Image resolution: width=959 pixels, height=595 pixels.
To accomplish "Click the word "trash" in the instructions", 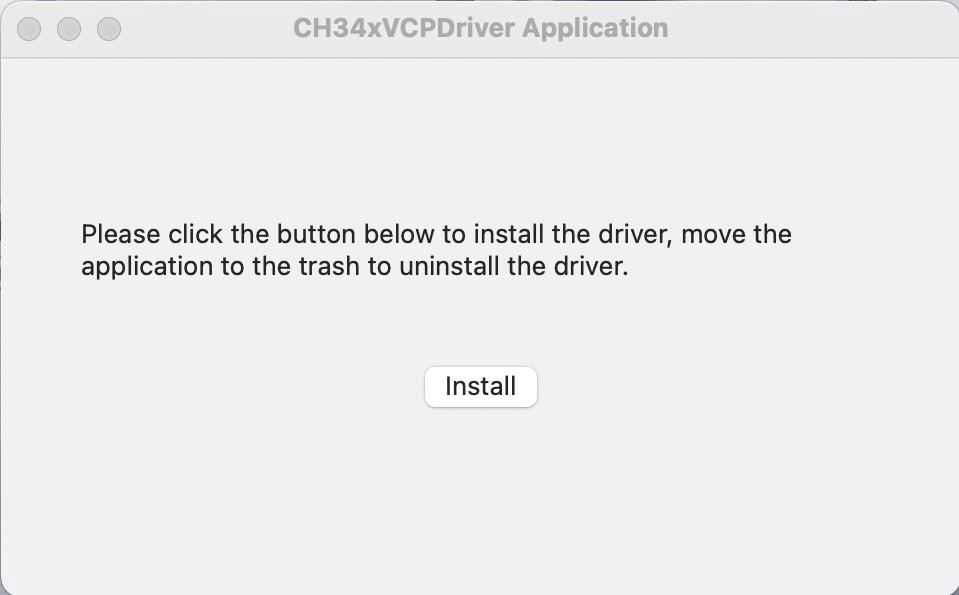I will click(329, 267).
